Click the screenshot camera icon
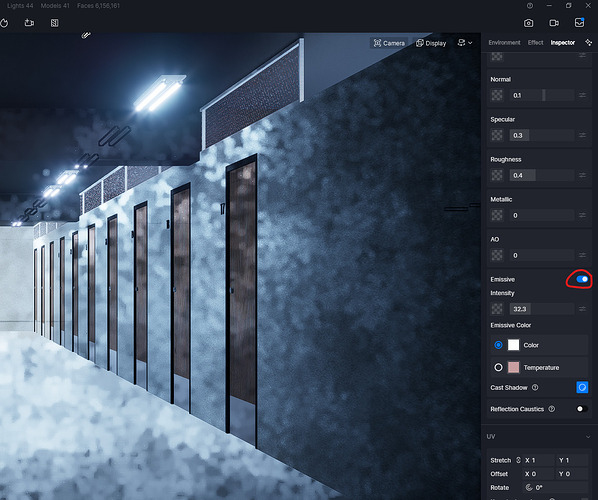 528,23
